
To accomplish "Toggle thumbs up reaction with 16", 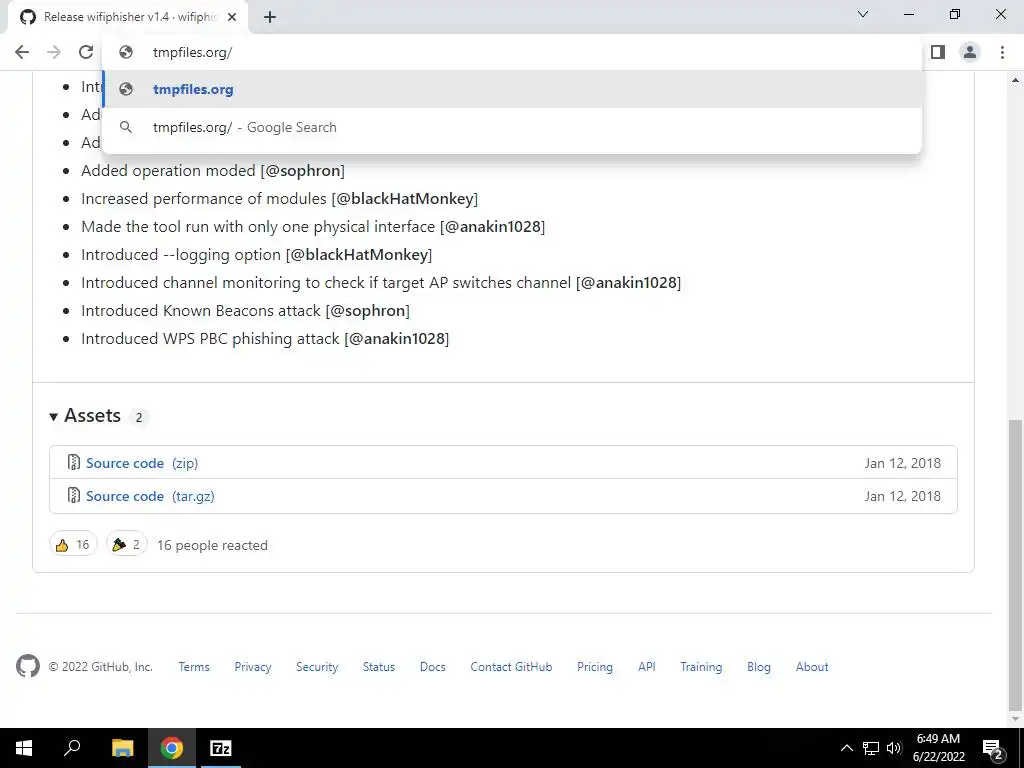I will 73,545.
